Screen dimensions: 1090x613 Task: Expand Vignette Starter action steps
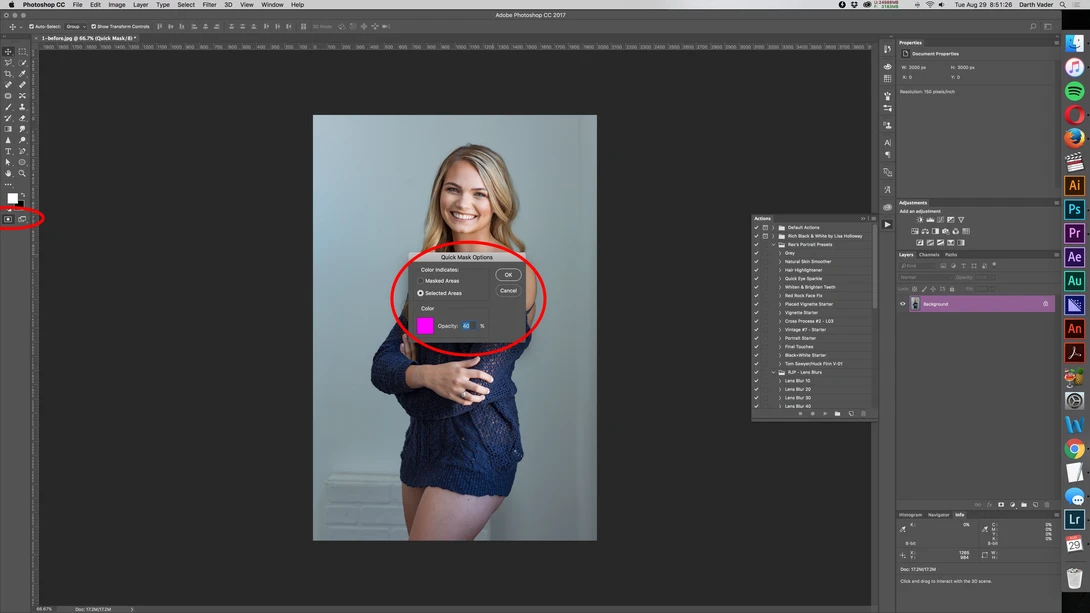(x=780, y=313)
